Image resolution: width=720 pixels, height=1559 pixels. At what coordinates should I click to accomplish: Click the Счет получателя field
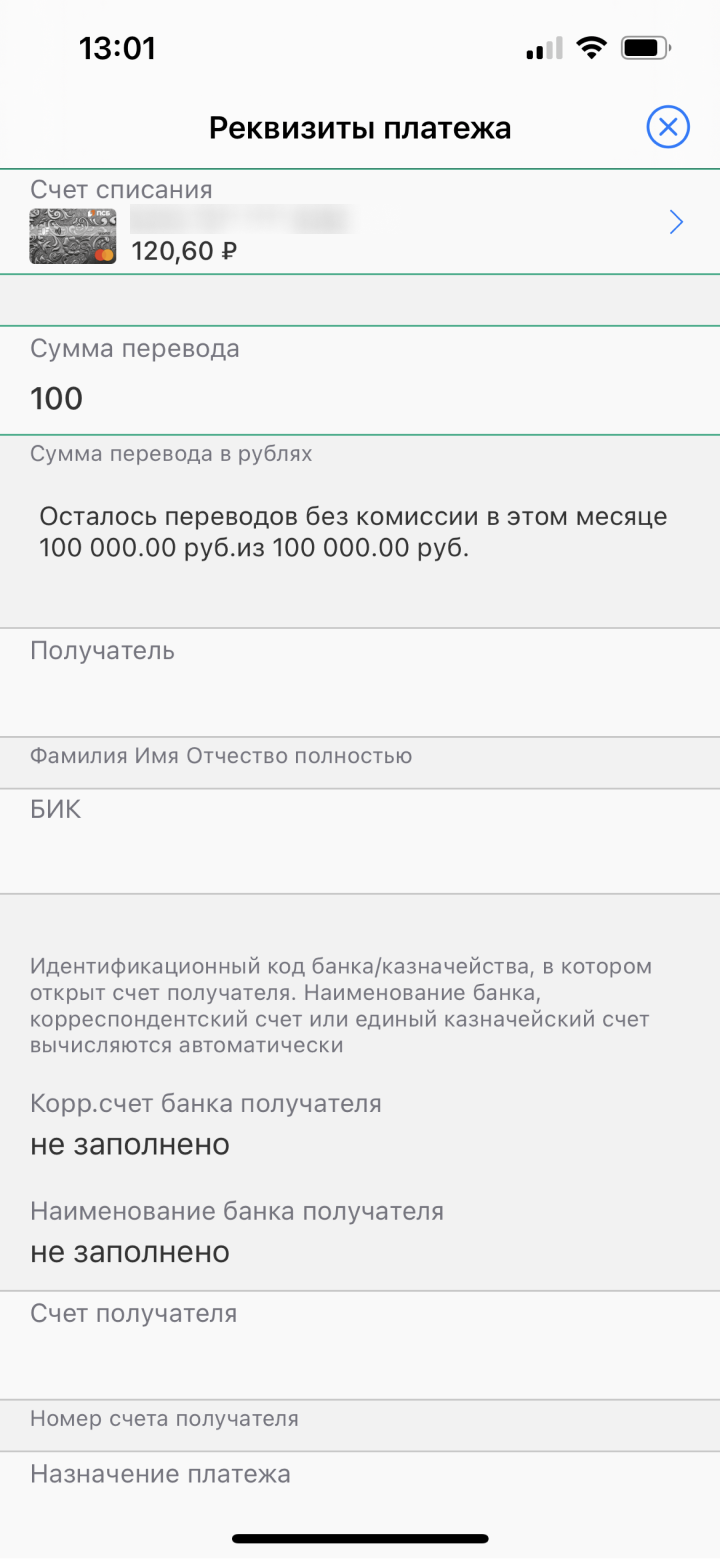360,1355
